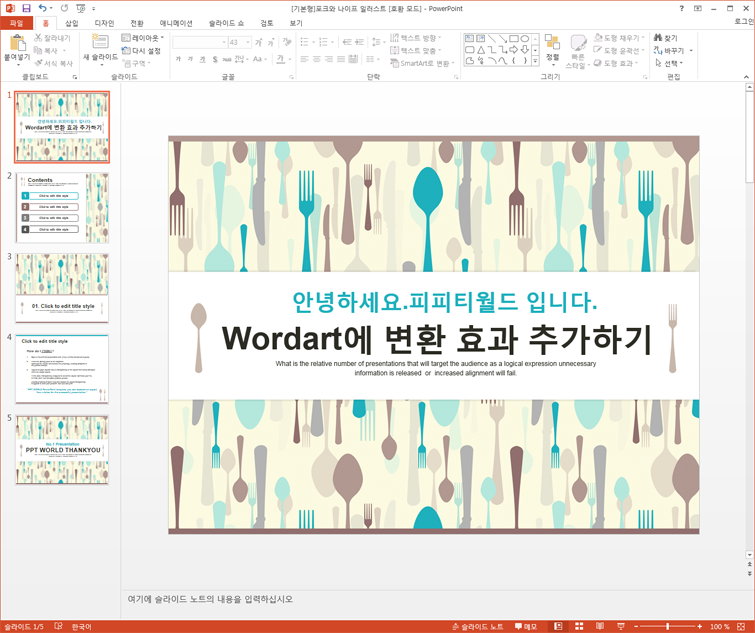Open the 레이아웃 (Layout) dropdown
Viewport: 755px width, 633px height.
pos(143,38)
